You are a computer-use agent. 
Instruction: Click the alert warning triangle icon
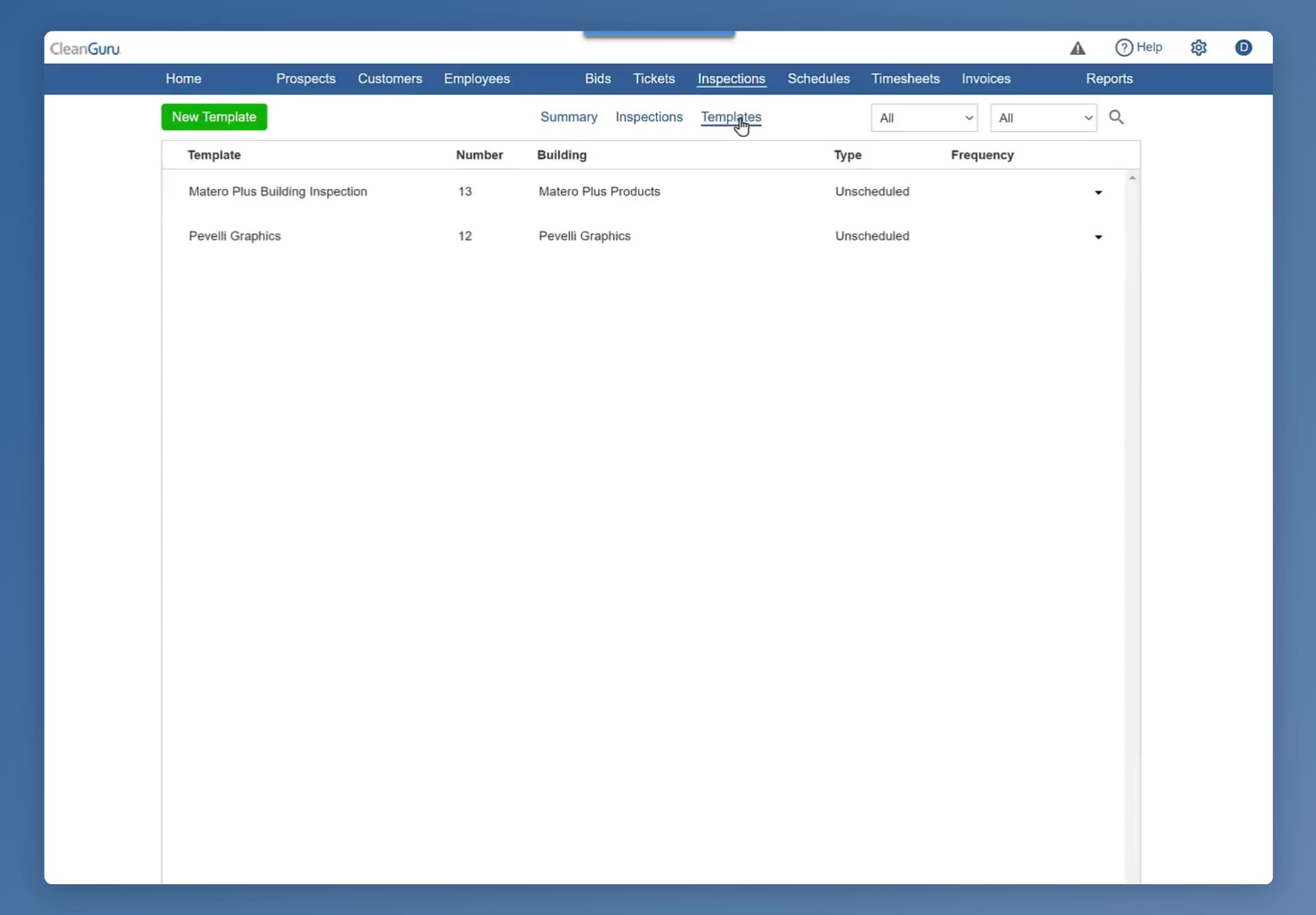click(1078, 48)
